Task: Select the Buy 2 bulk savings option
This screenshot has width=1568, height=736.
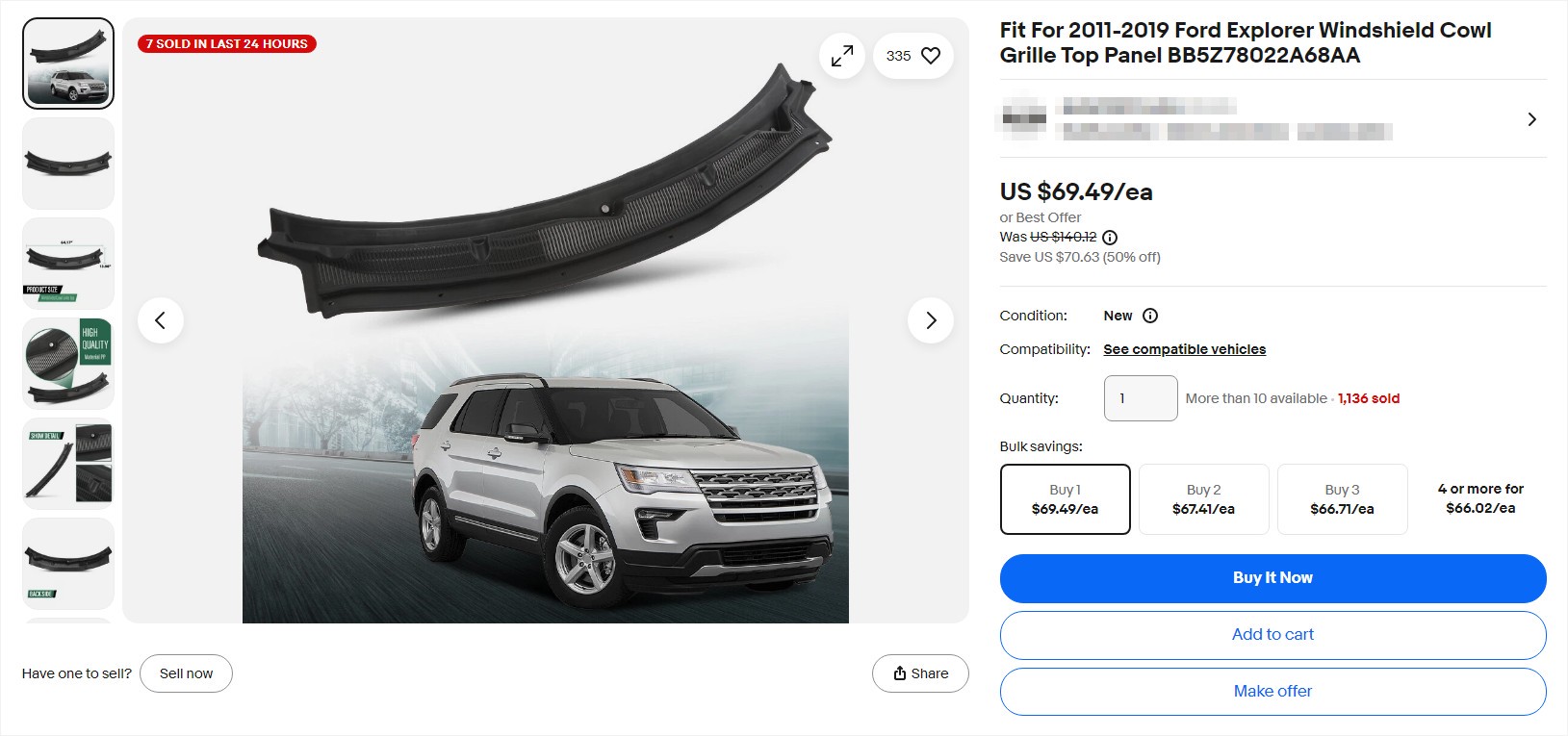Action: coord(1203,498)
